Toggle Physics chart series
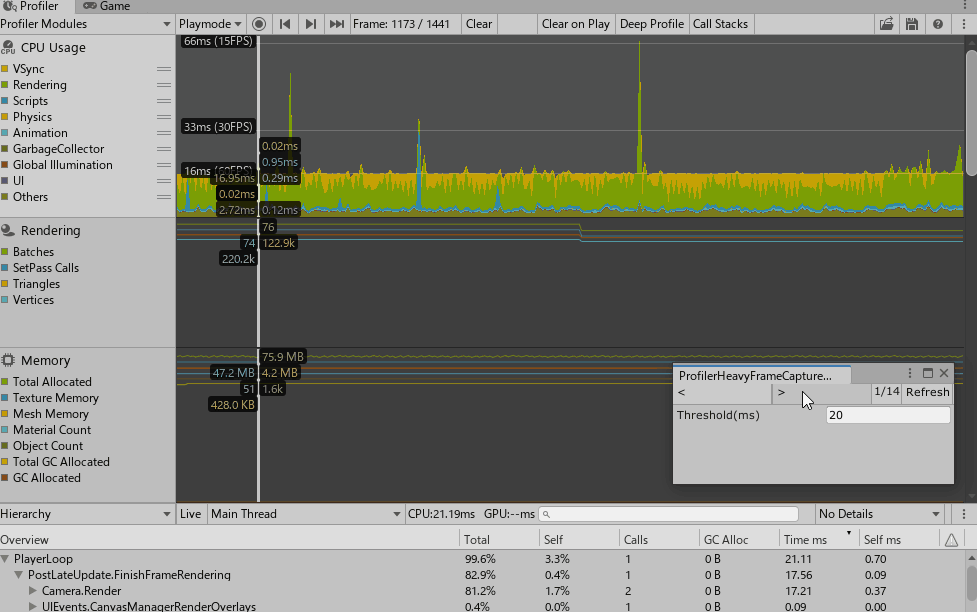Viewport: 977px width, 612px height. [x=5, y=117]
